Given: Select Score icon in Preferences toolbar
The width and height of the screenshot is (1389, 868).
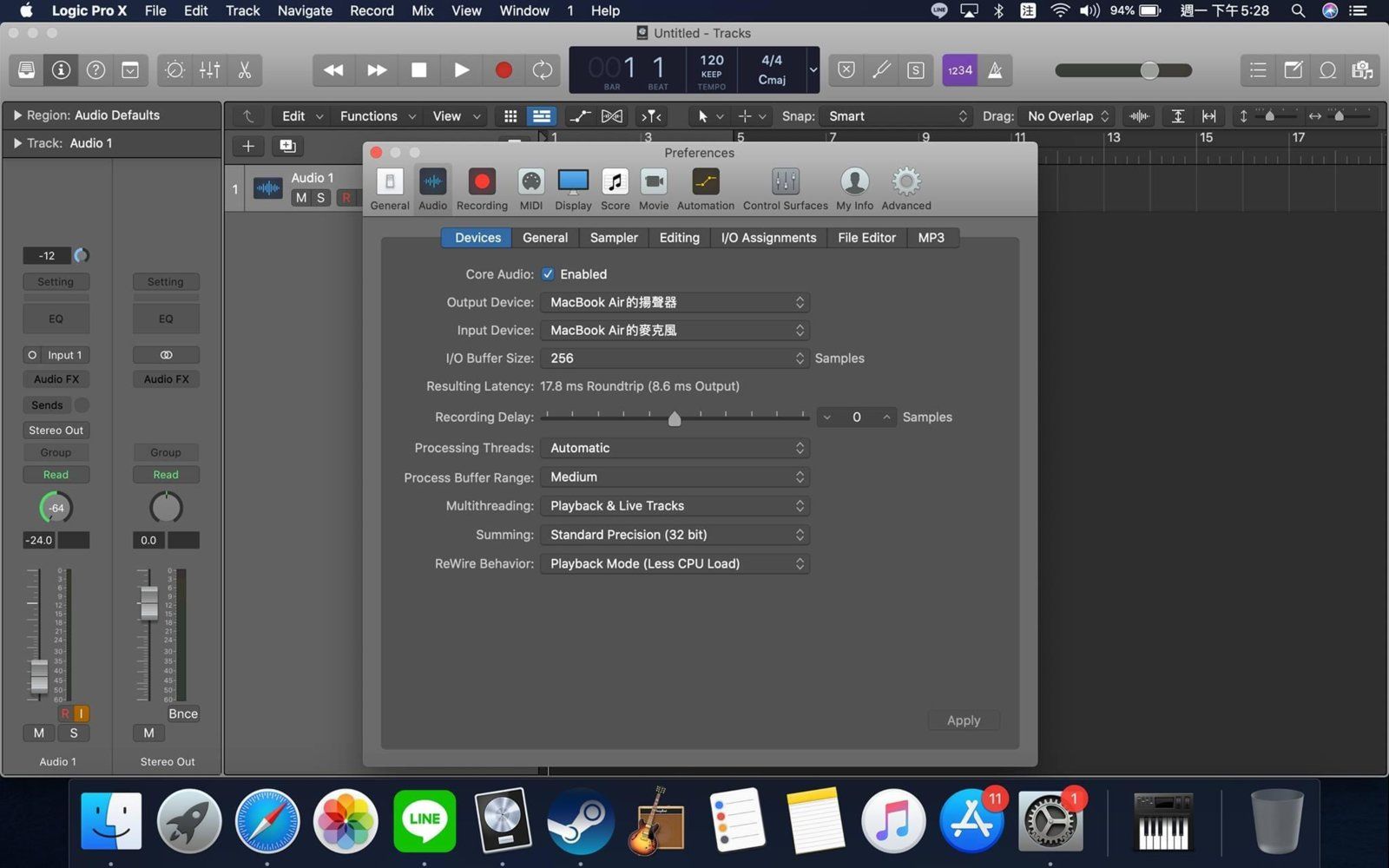Looking at the screenshot, I should tap(615, 188).
